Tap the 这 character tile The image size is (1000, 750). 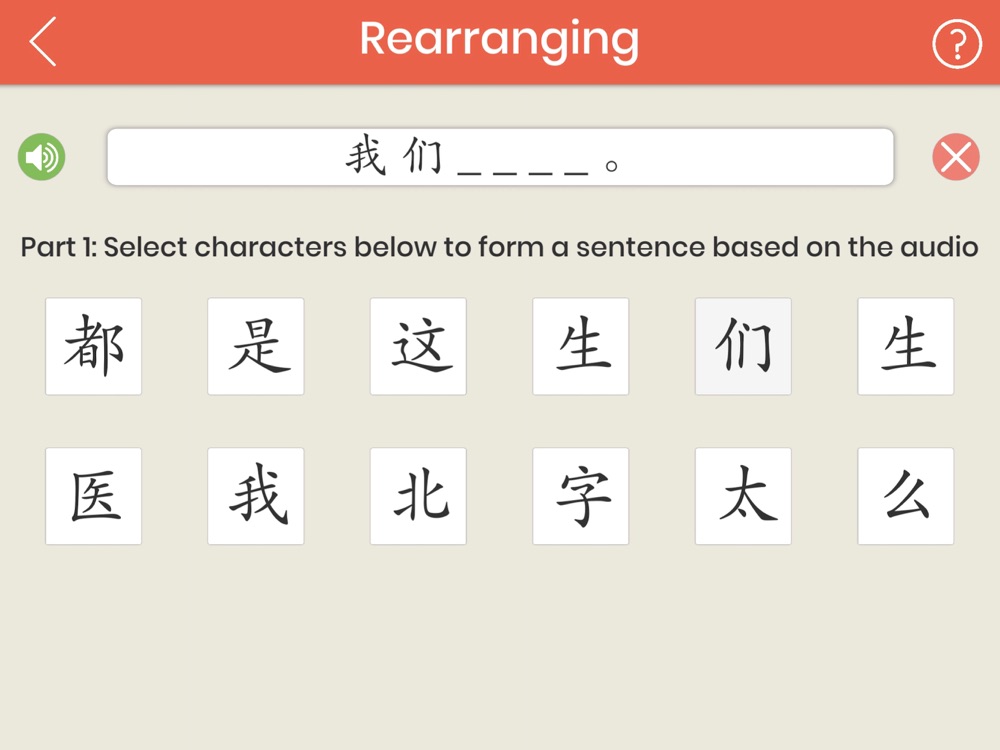(x=418, y=346)
